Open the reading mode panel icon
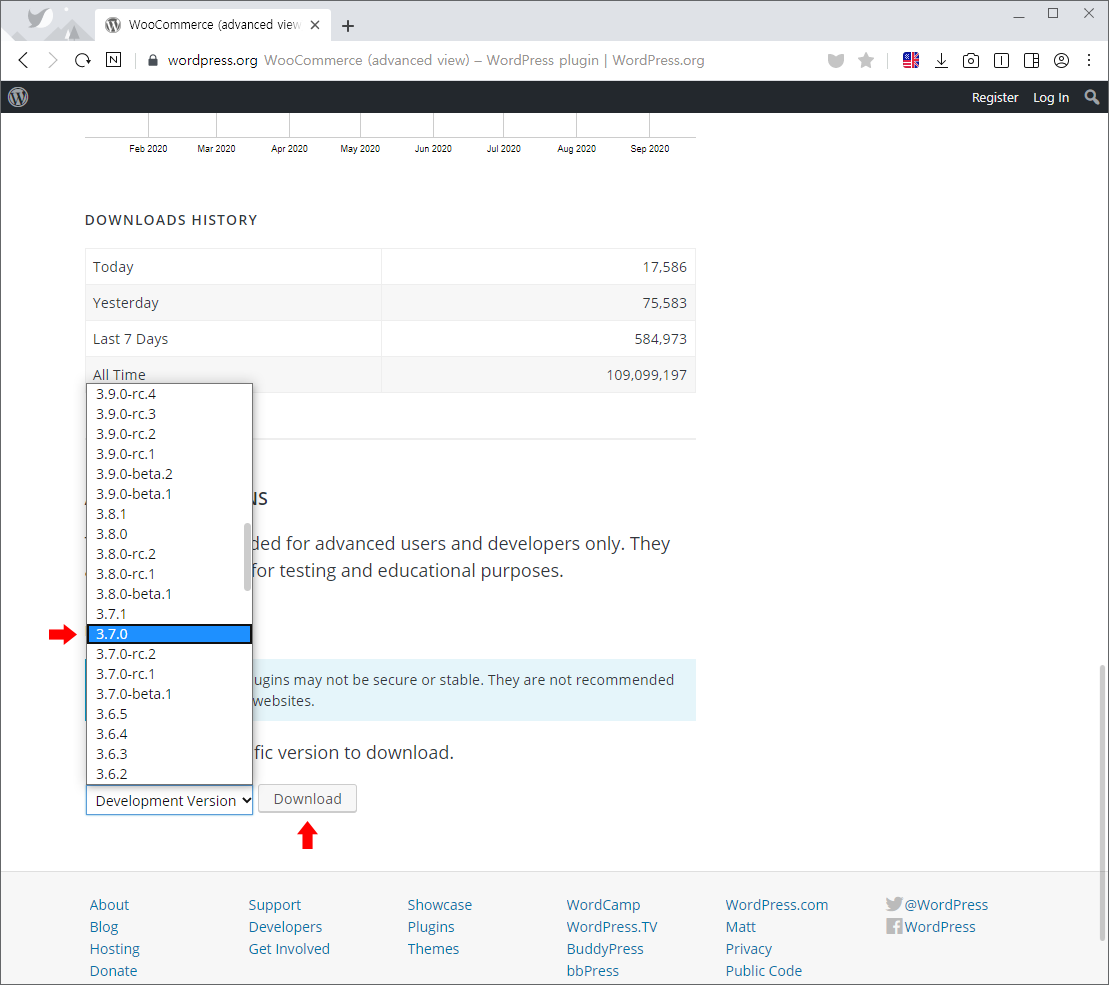The image size is (1109, 985). click(x=1001, y=61)
